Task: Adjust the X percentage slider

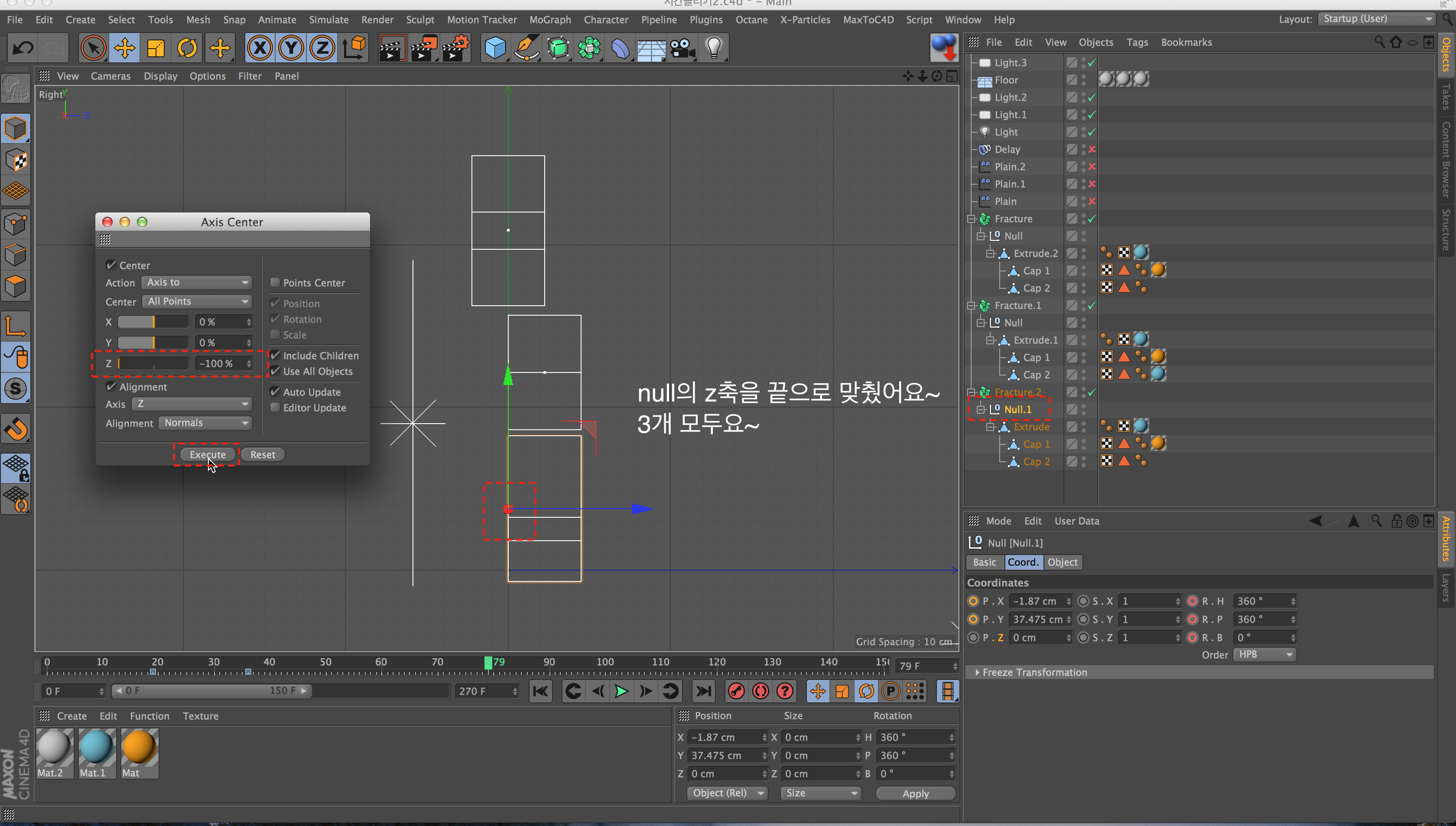Action: [153, 322]
